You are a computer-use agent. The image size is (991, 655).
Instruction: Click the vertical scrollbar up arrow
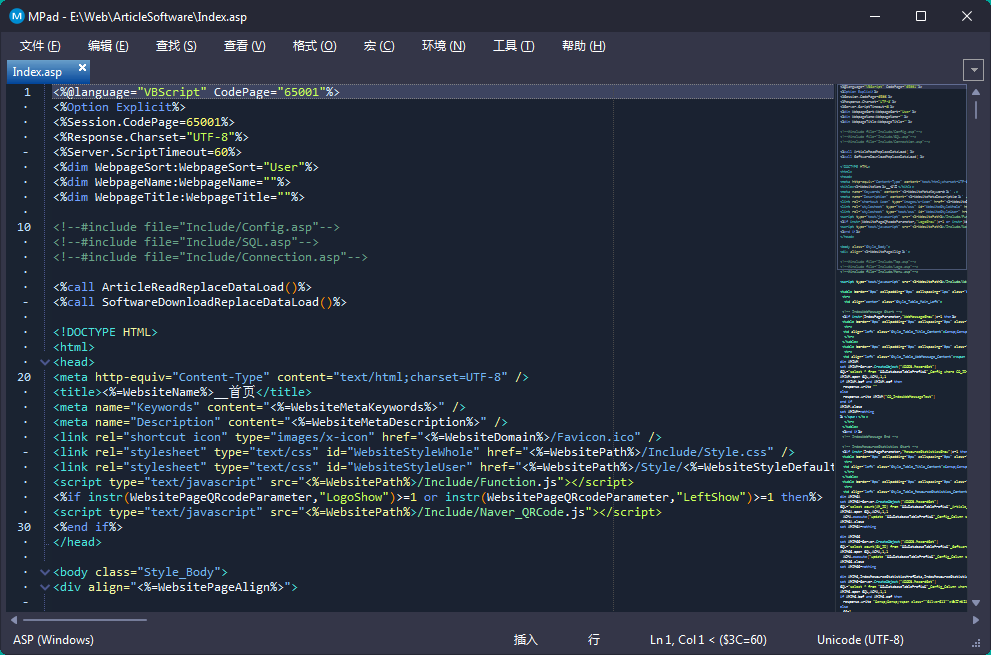tap(976, 91)
